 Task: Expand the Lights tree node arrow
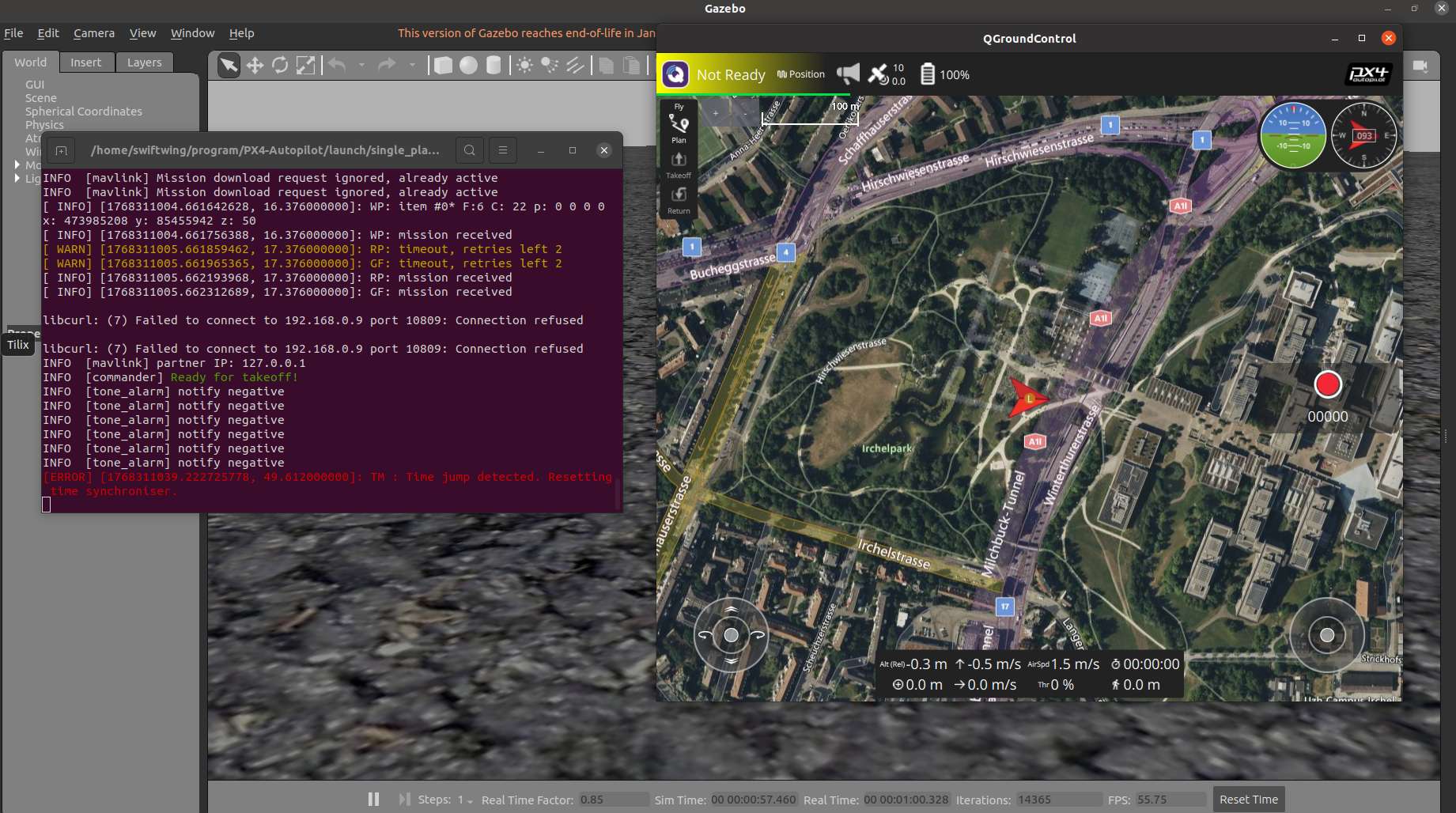point(17,178)
